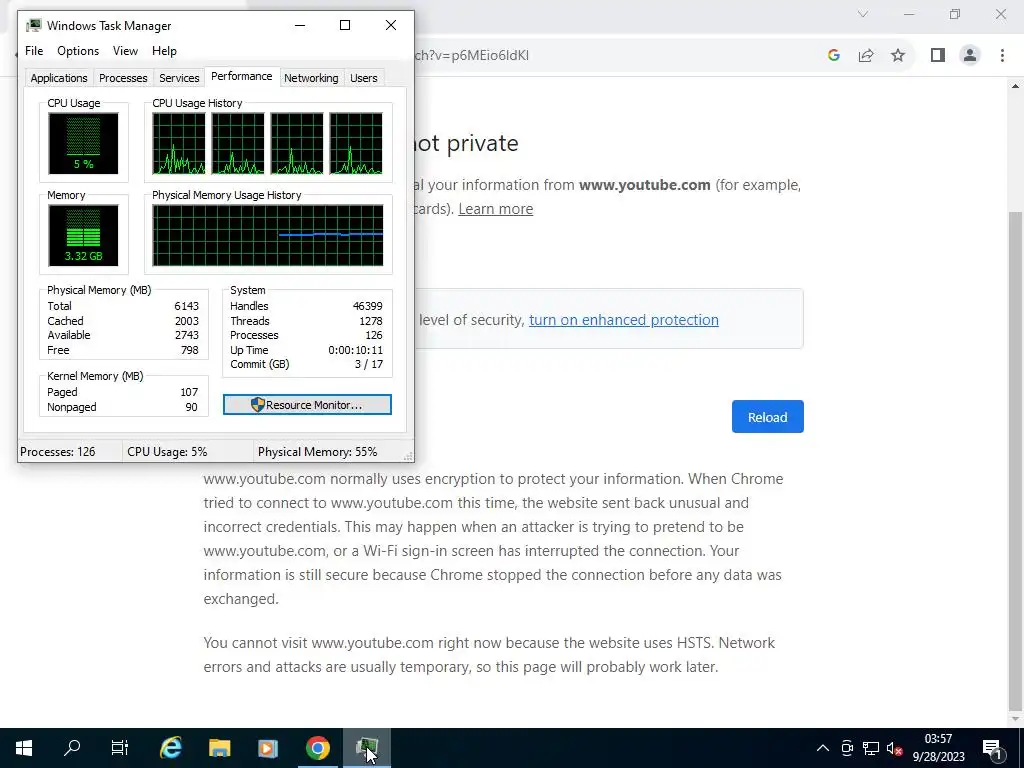Click the Paged kernel memory value 107
The image size is (1024, 768).
pos(189,392)
